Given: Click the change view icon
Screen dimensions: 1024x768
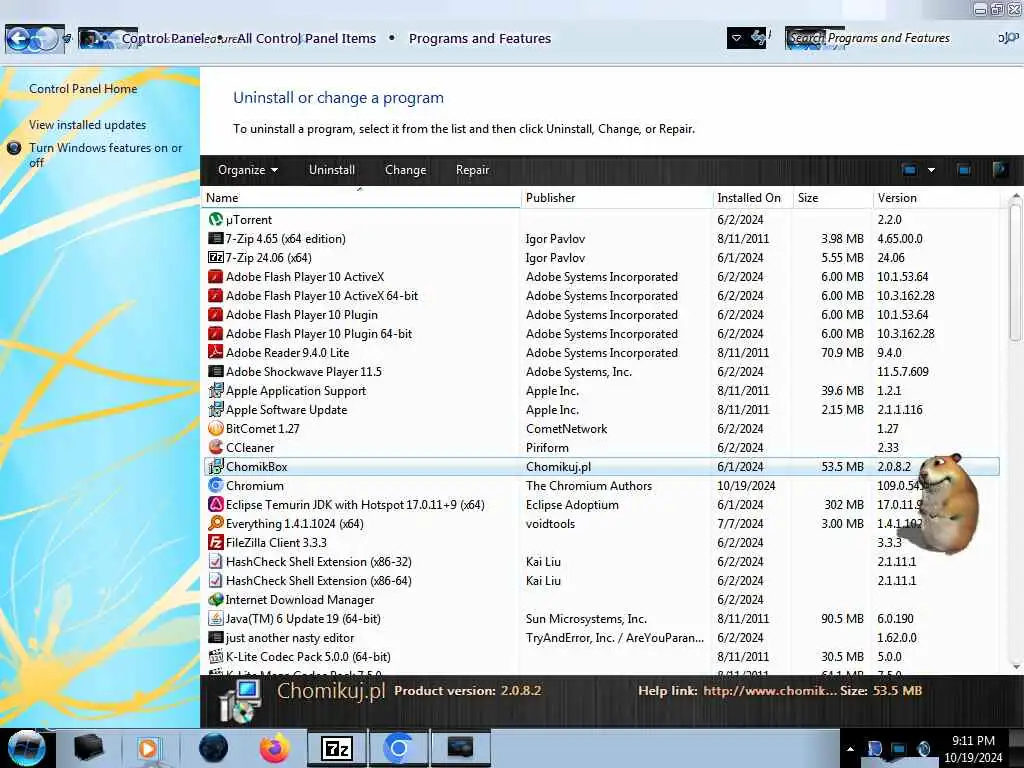Looking at the screenshot, I should pyautogui.click(x=909, y=170).
